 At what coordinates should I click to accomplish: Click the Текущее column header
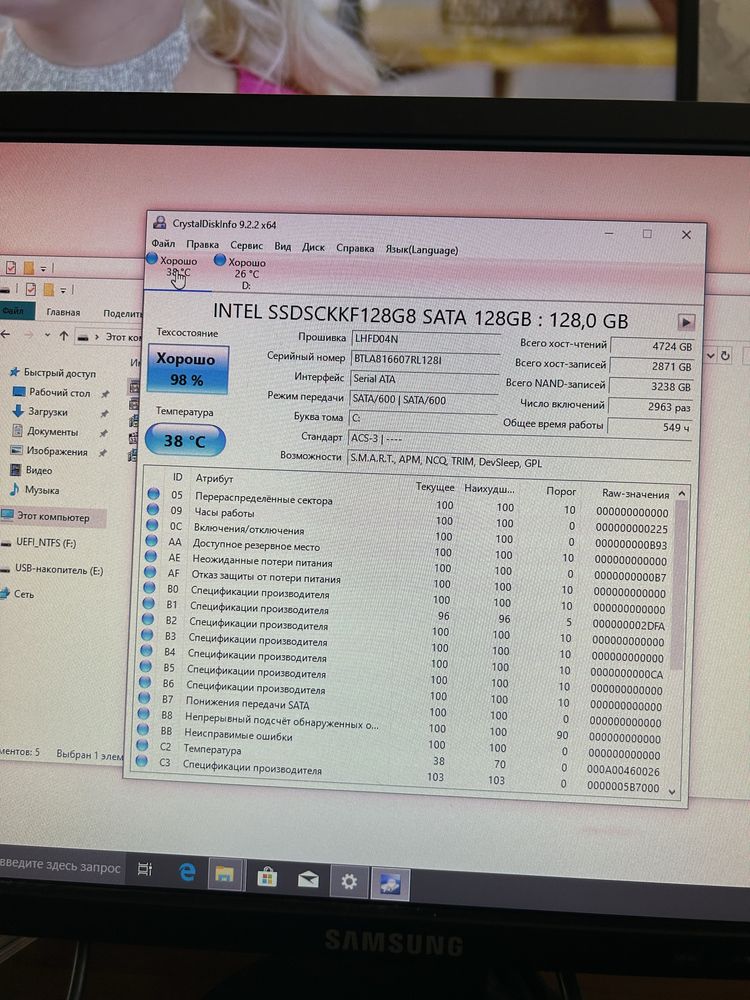point(435,487)
